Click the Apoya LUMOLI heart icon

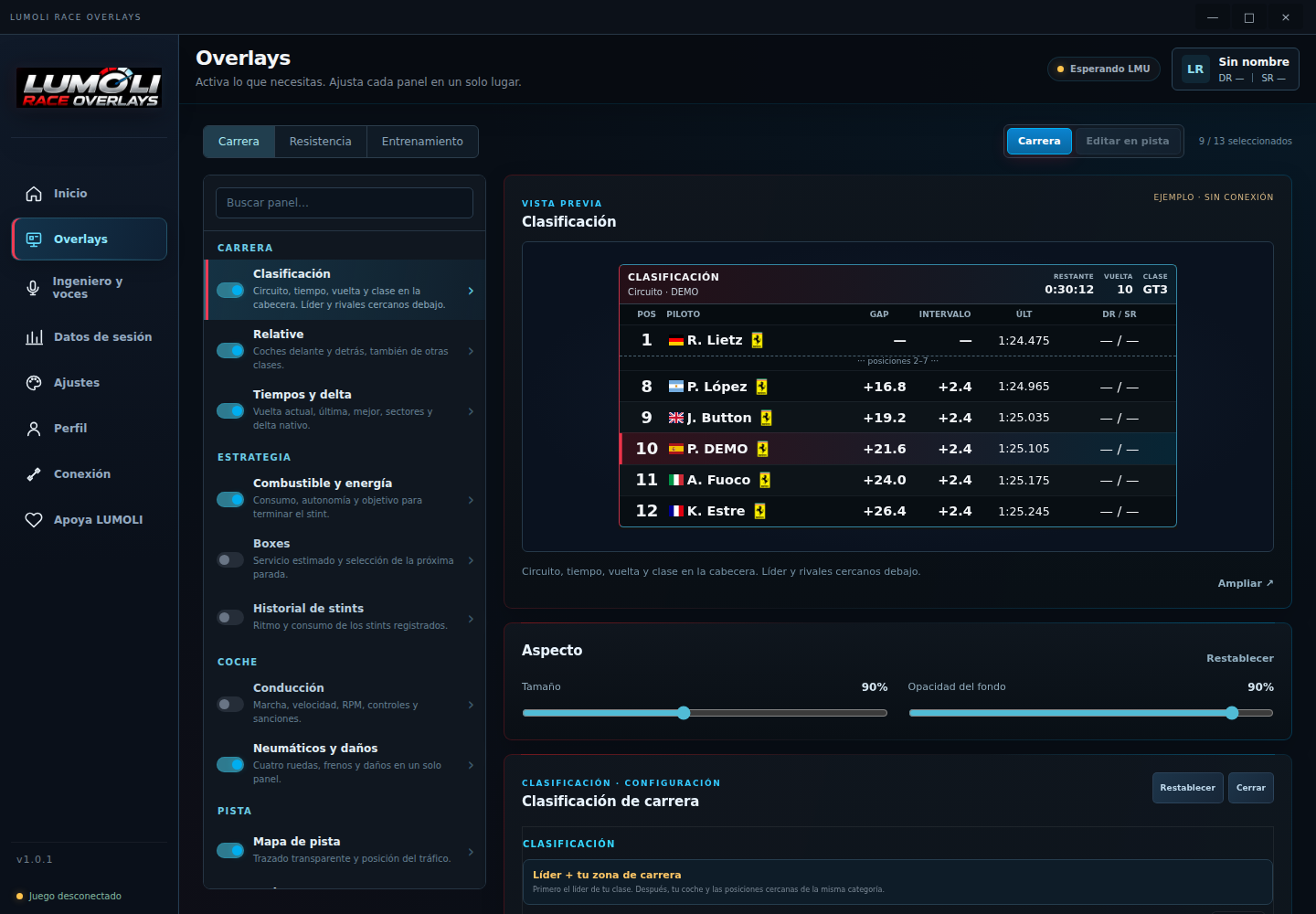point(34,520)
